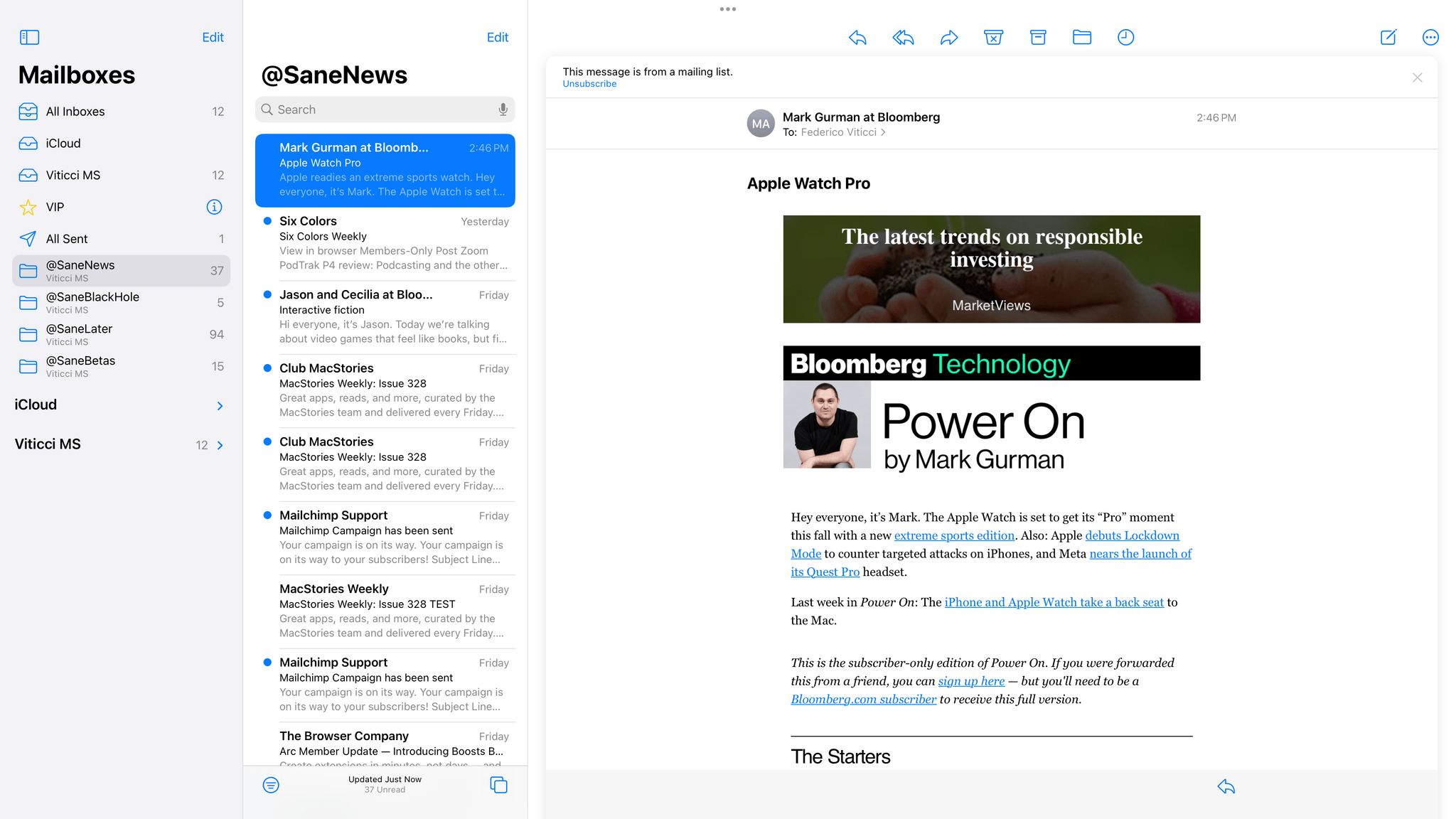This screenshot has width=1456, height=819.
Task: Click the Bloomberg Technology header image
Action: click(x=991, y=363)
